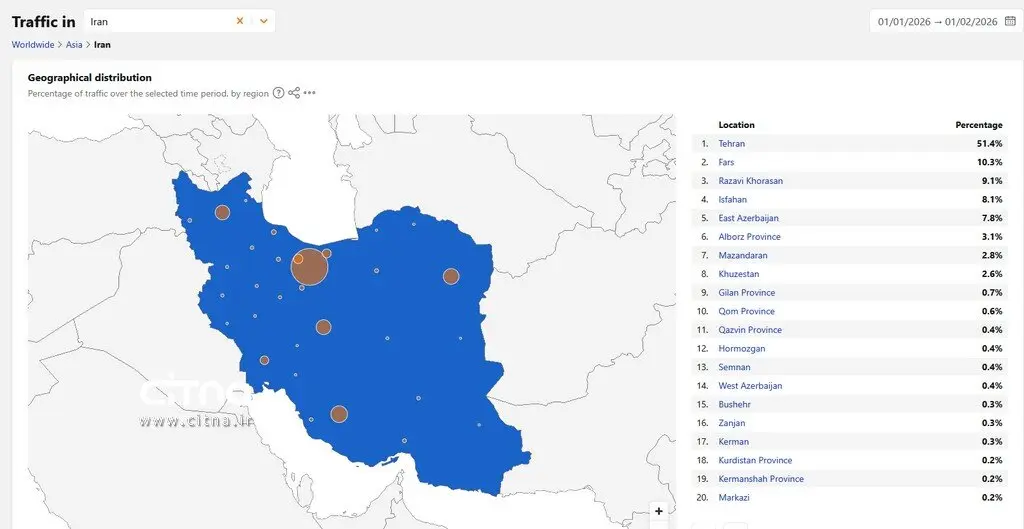The width and height of the screenshot is (1024, 529).
Task: Click the 51.4% value for Tehran
Action: pos(989,144)
